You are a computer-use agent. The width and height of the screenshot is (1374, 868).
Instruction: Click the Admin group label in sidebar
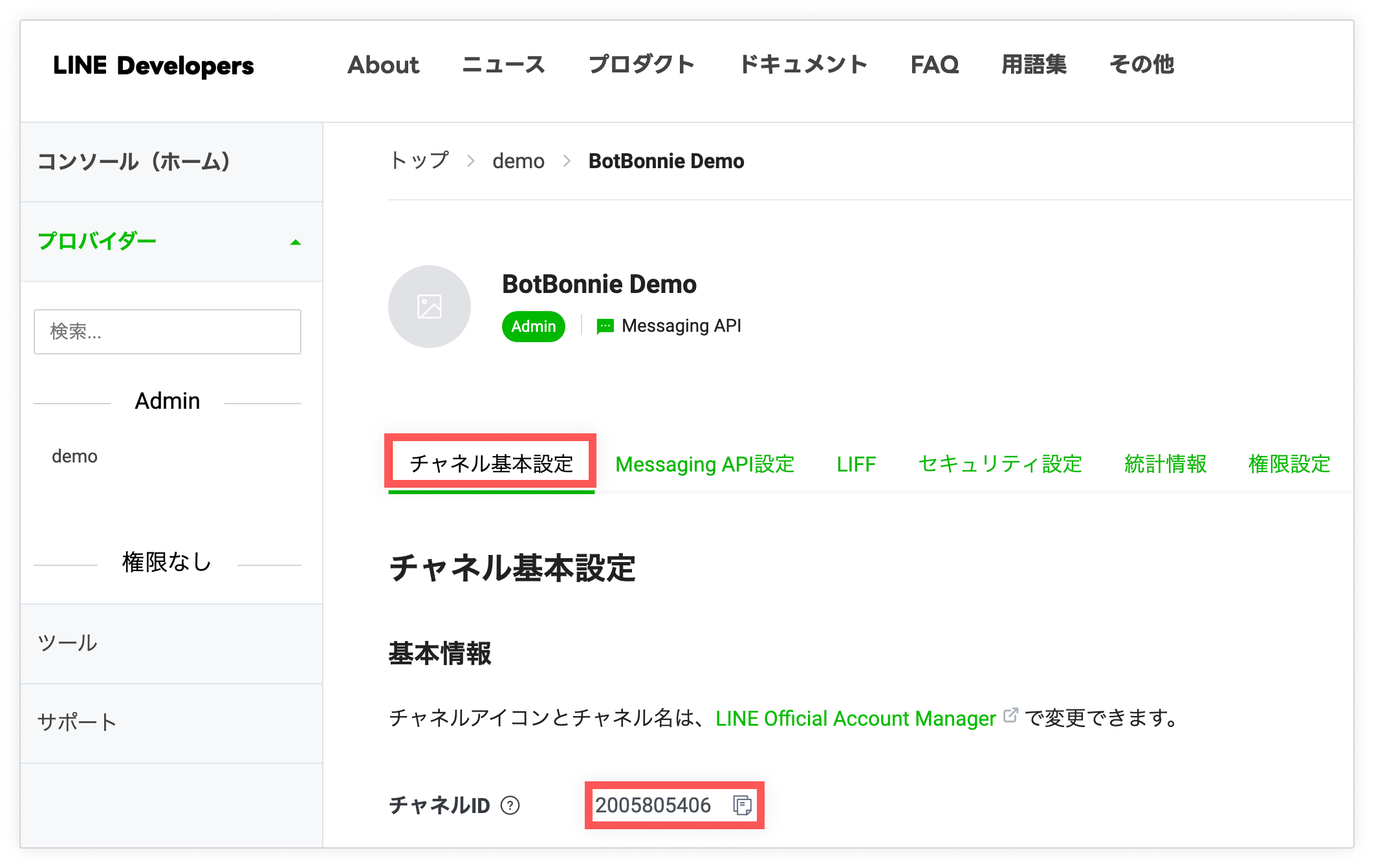click(x=168, y=401)
